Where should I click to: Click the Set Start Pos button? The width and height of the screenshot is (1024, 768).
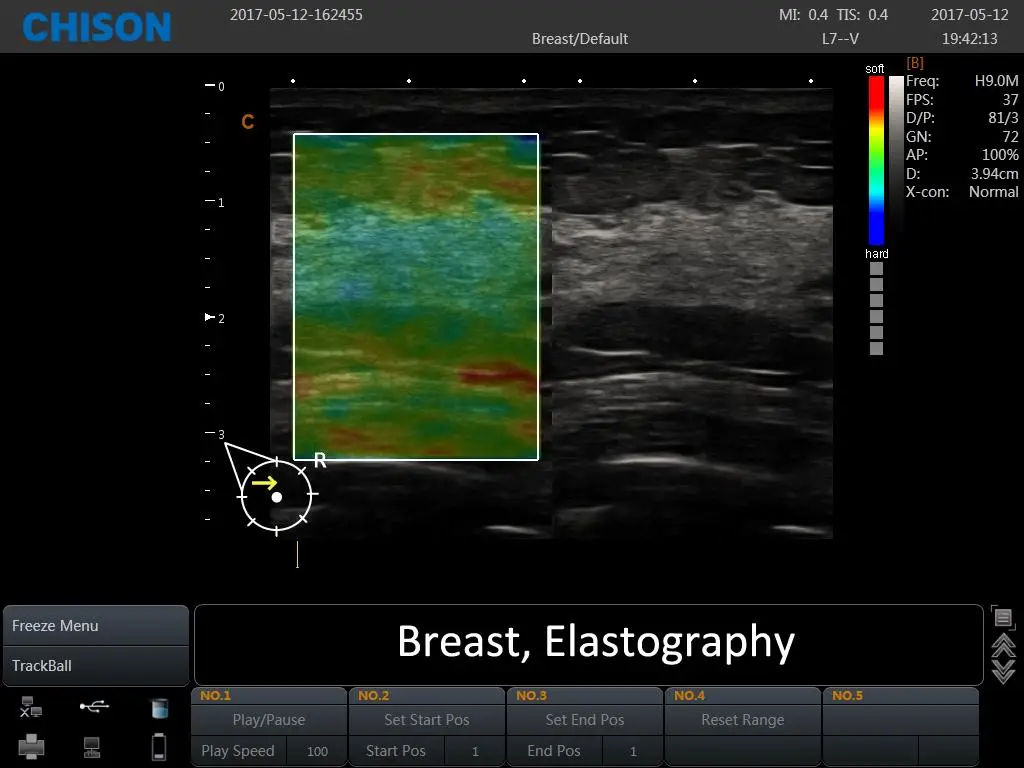(426, 719)
